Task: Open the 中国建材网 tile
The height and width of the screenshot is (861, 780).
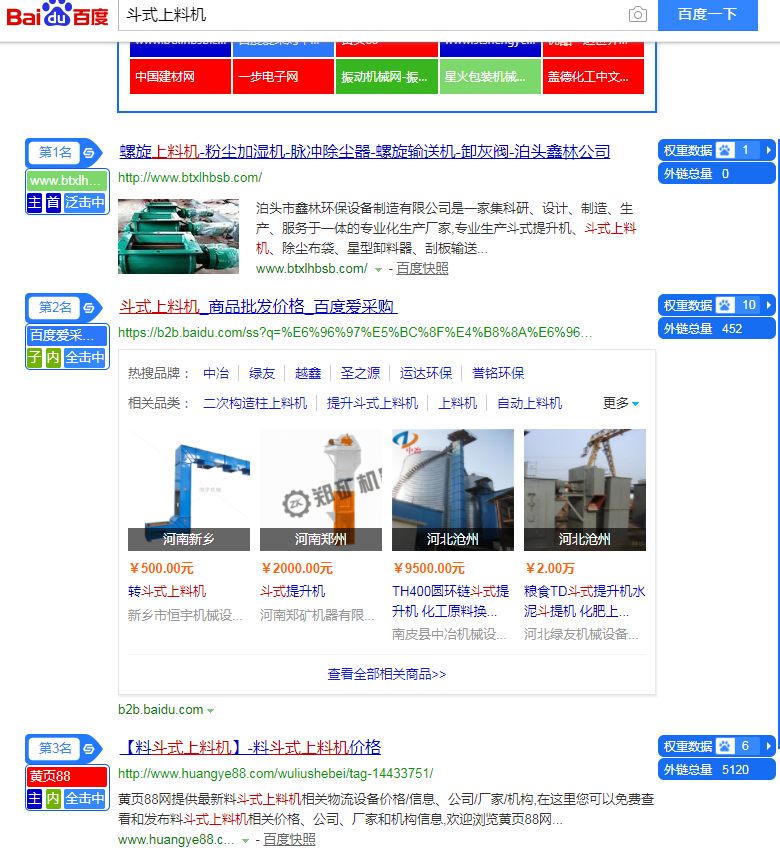Action: coord(180,76)
